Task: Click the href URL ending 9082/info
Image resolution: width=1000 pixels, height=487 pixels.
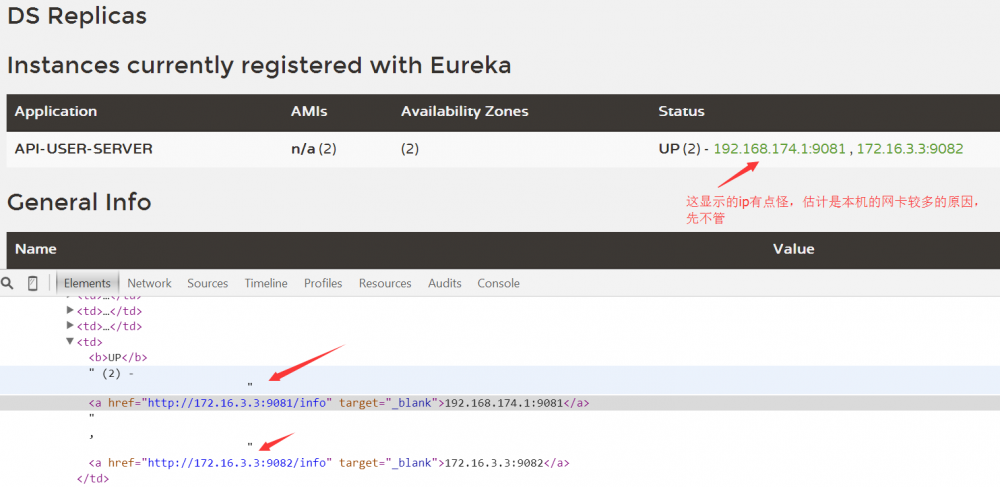Action: [x=238, y=463]
